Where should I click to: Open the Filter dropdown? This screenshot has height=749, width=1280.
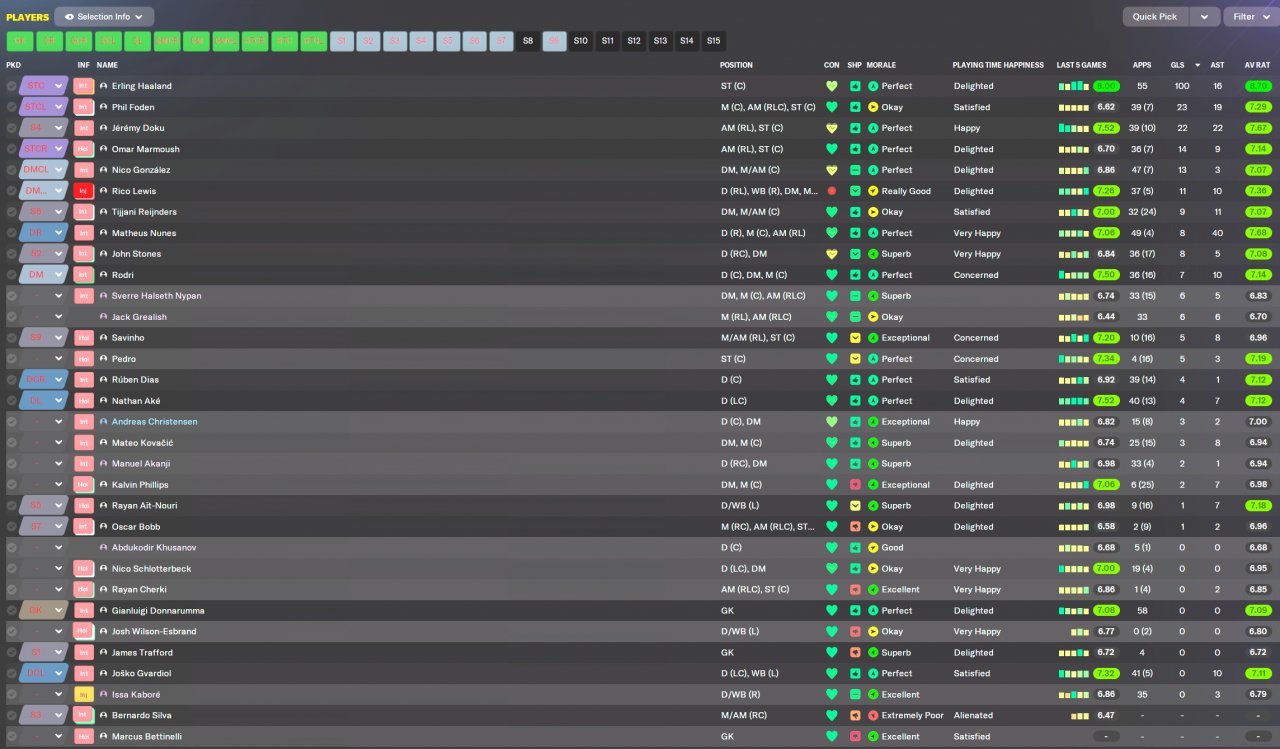pos(1250,16)
